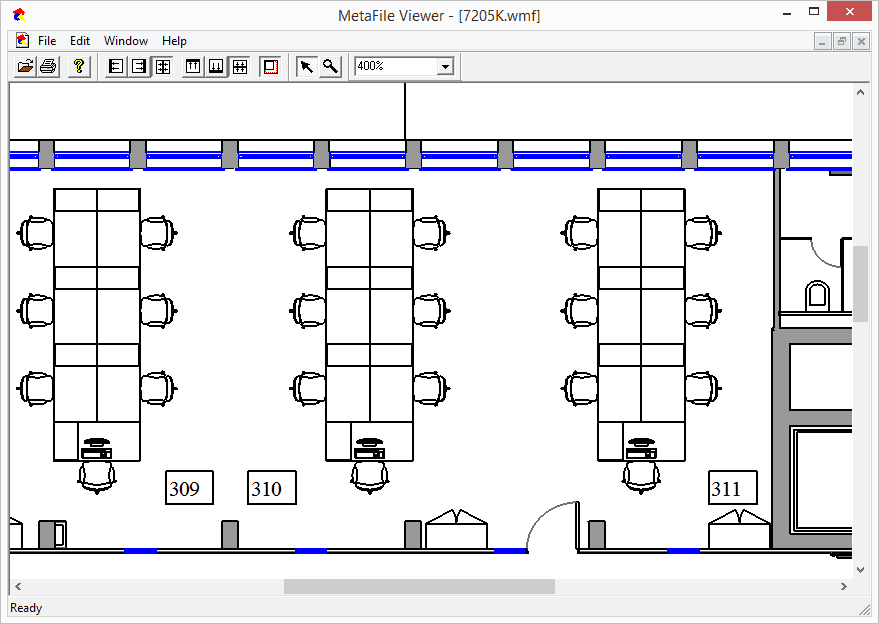
Task: Open help via the question mark icon
Action: (x=78, y=66)
